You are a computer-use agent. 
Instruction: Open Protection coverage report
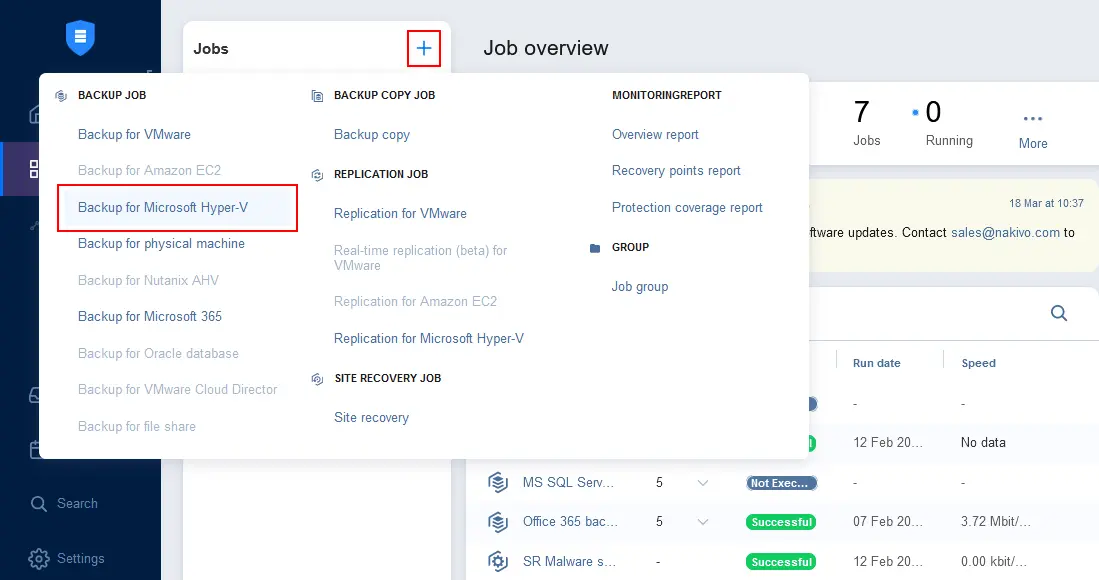pos(687,207)
